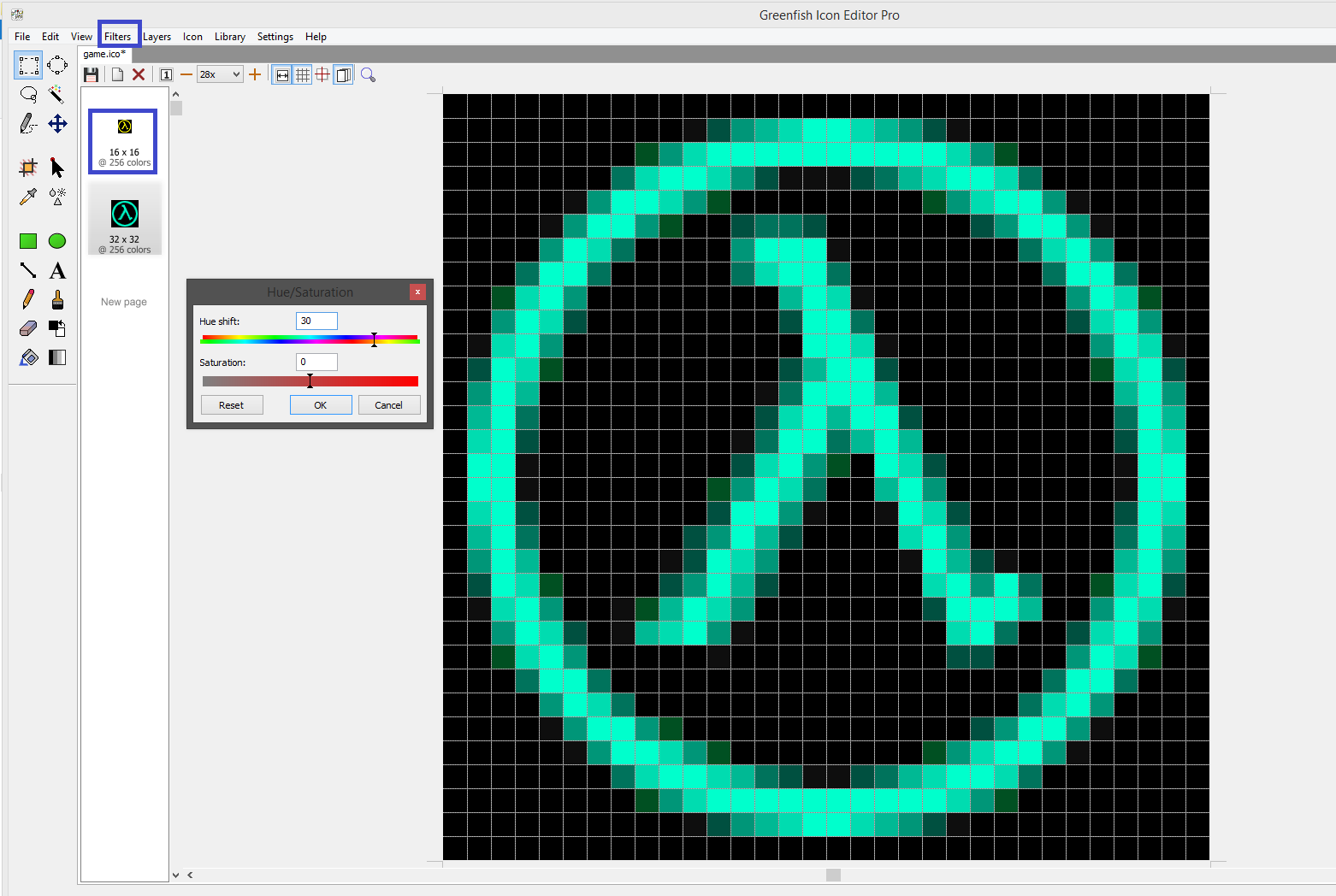Image resolution: width=1336 pixels, height=896 pixels.
Task: Choose the lasso selection tool
Action: [28, 94]
